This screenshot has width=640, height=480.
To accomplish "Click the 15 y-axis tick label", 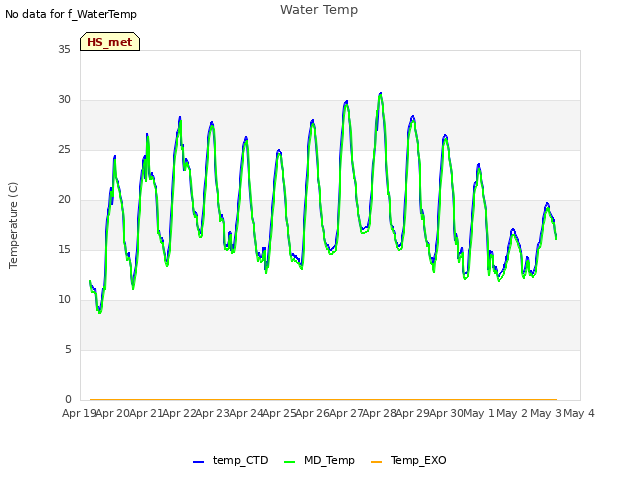I will (64, 249).
